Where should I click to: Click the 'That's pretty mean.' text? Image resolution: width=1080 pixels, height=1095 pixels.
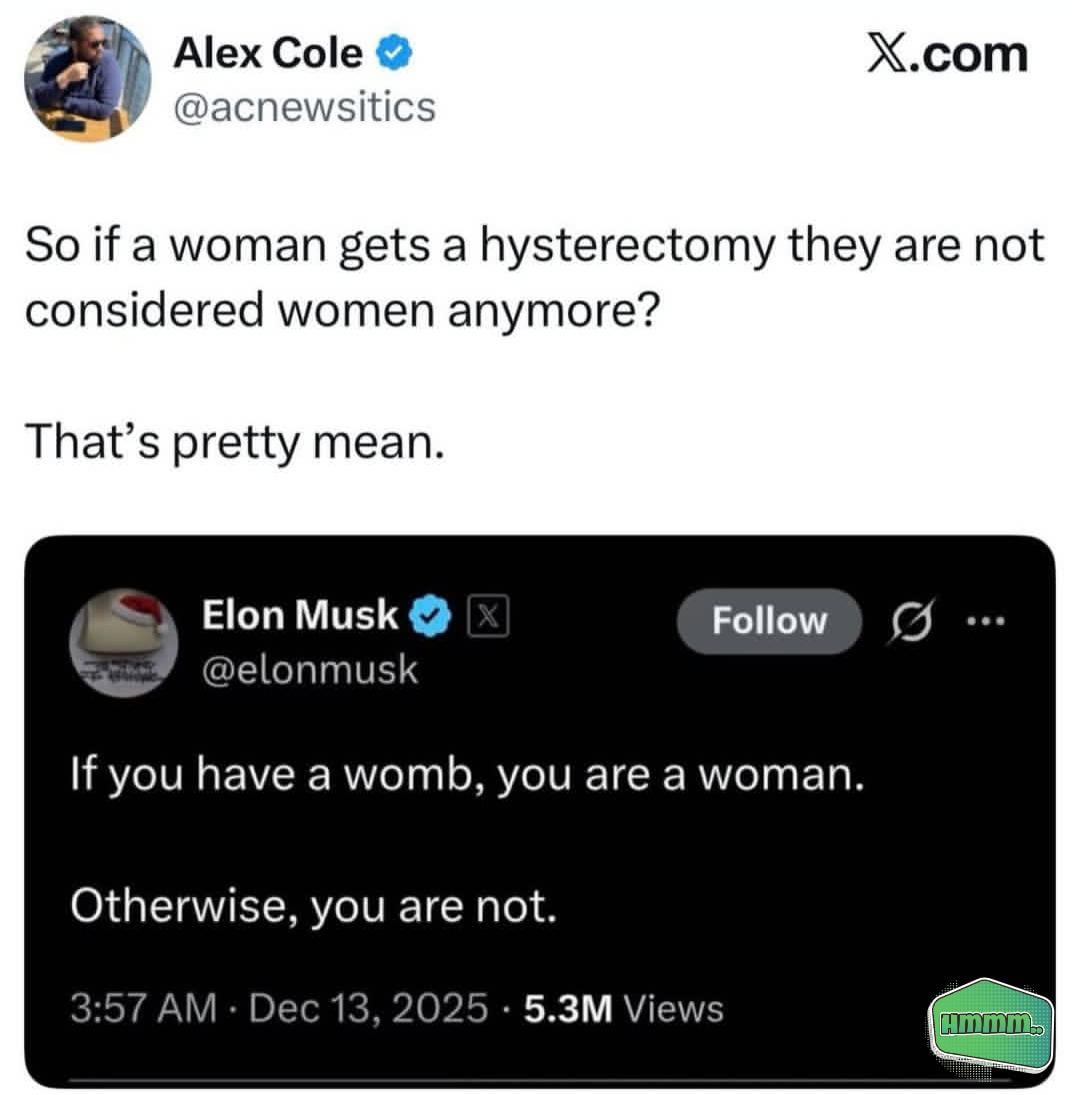tap(235, 443)
